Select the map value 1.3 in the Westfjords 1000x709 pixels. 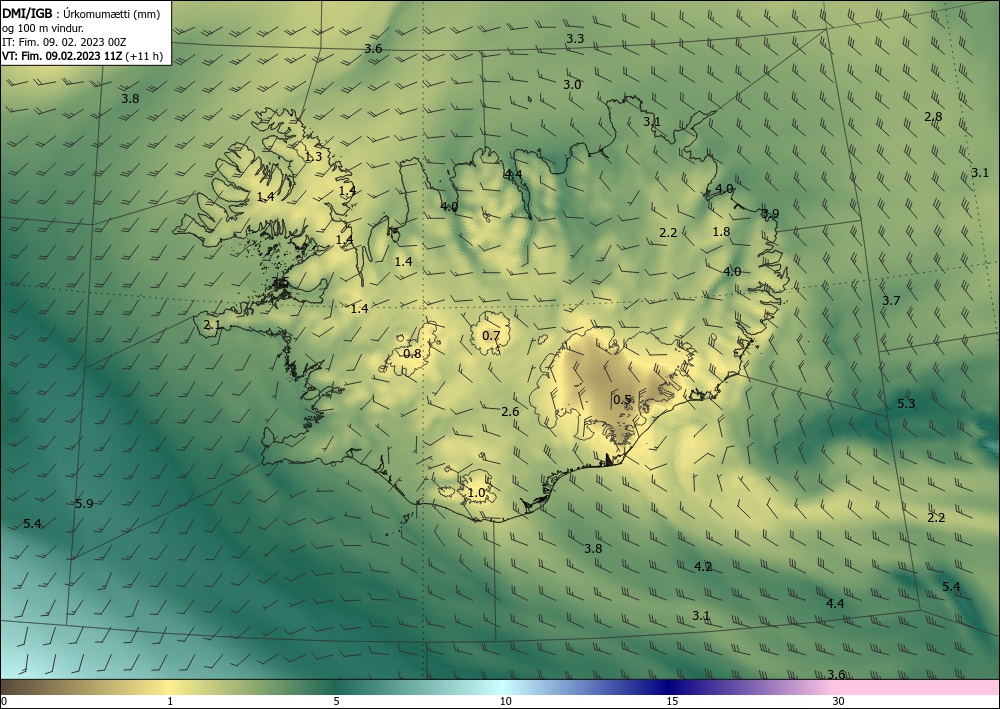313,157
